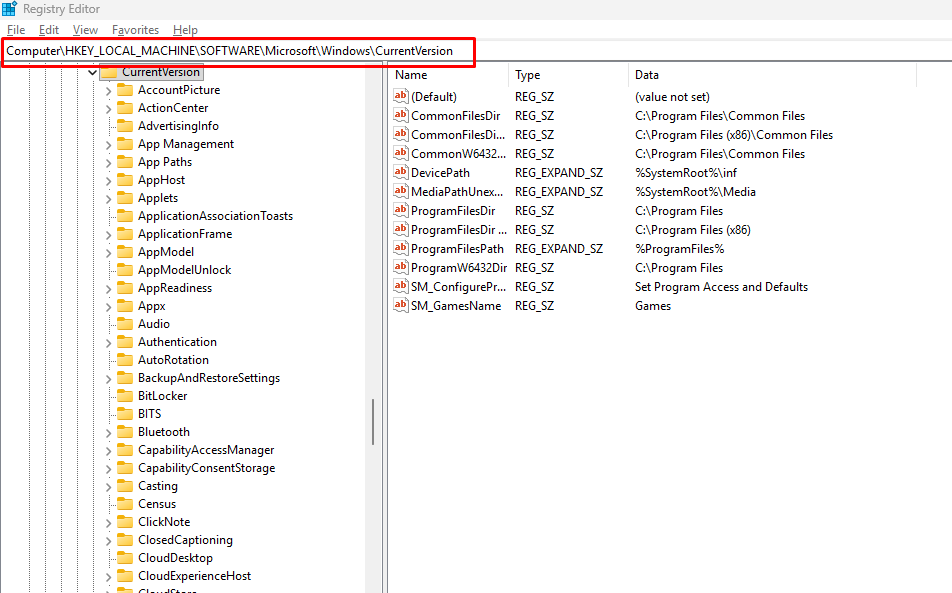Click the string value icon beside ProgramFilesDir

point(402,211)
